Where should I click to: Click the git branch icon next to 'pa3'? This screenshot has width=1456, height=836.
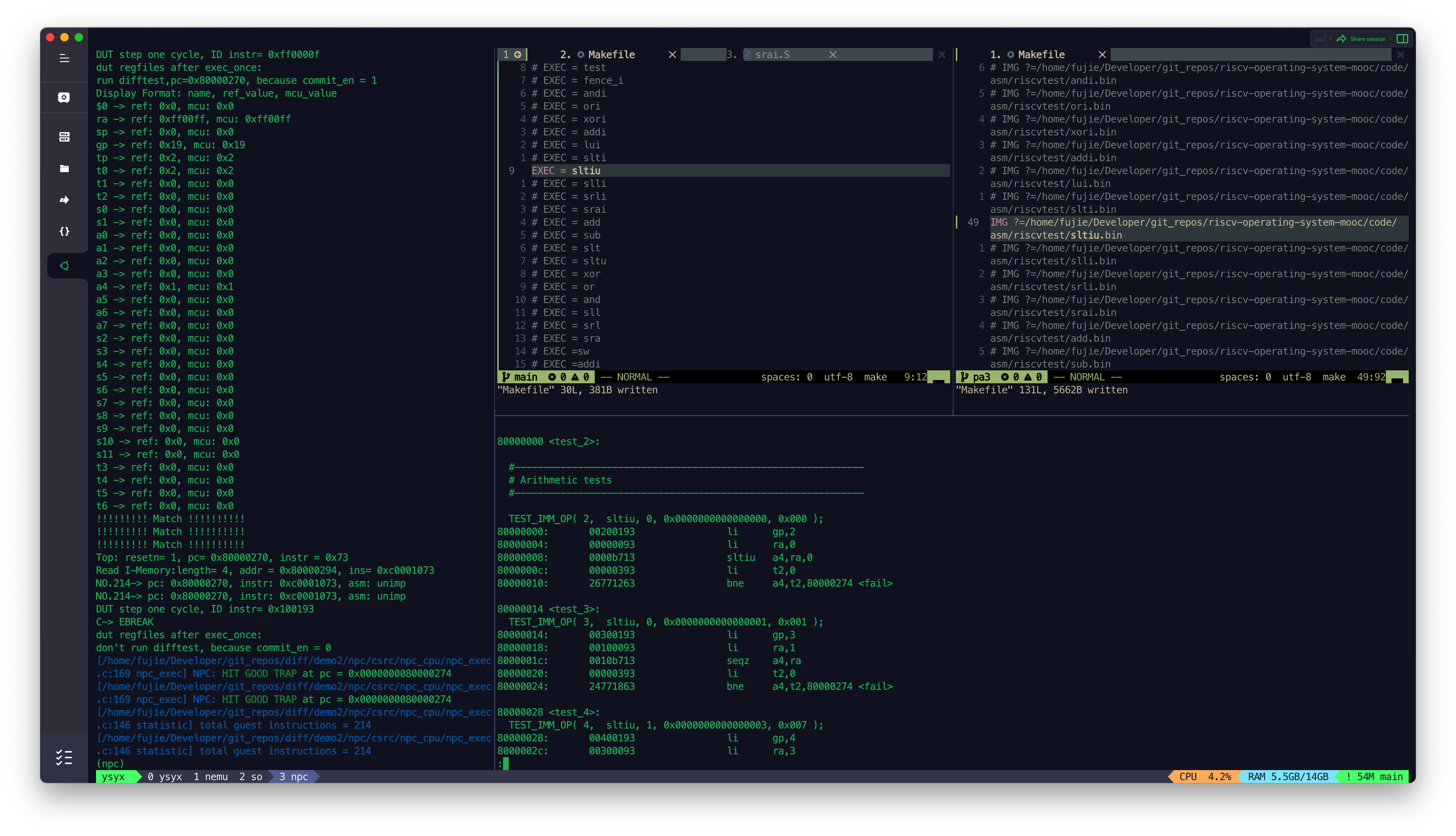tap(964, 377)
